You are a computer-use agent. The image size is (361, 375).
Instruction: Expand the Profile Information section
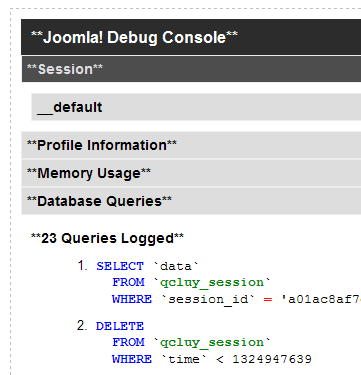click(x=191, y=145)
